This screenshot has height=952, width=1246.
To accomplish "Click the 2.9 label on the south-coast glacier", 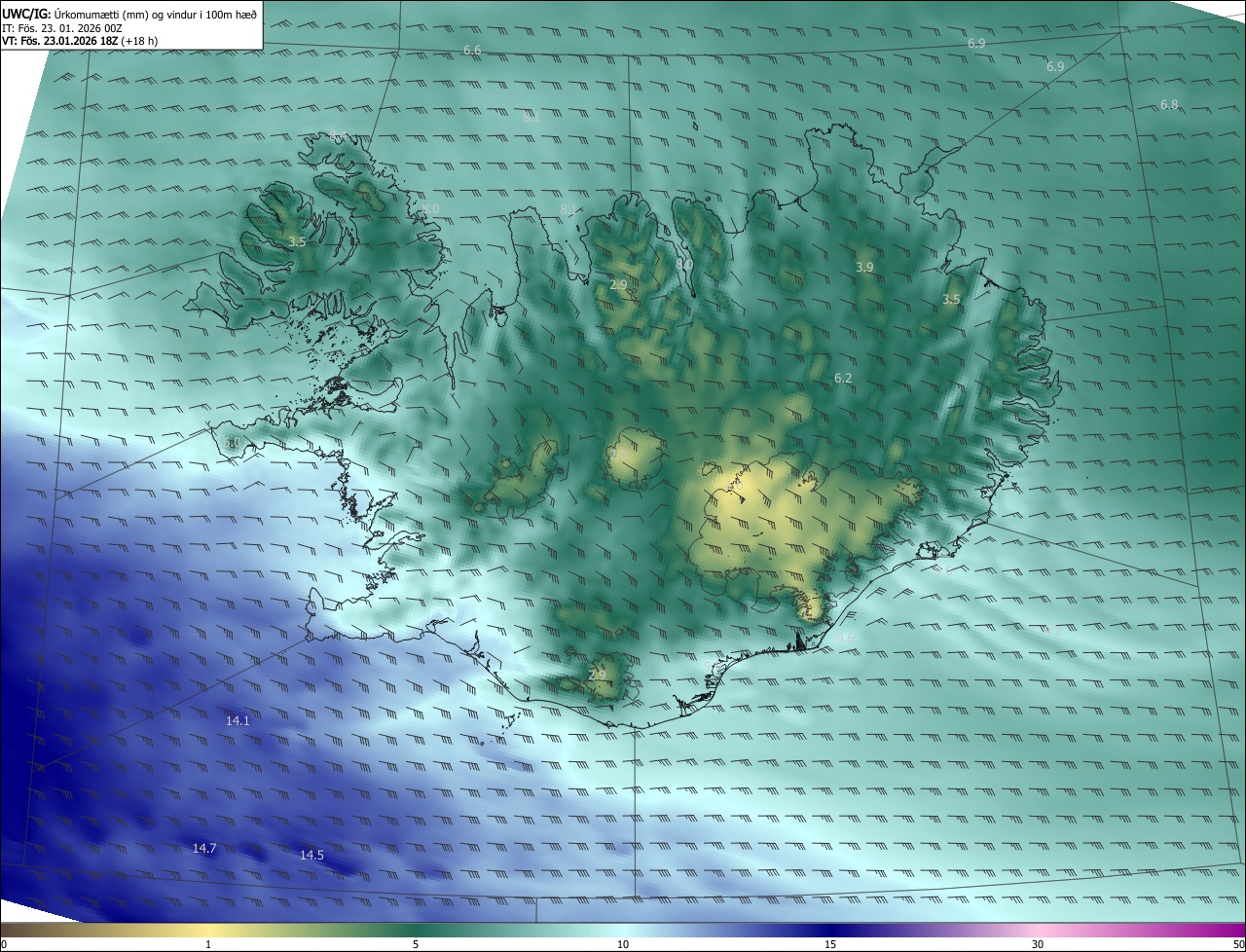I will [x=598, y=675].
